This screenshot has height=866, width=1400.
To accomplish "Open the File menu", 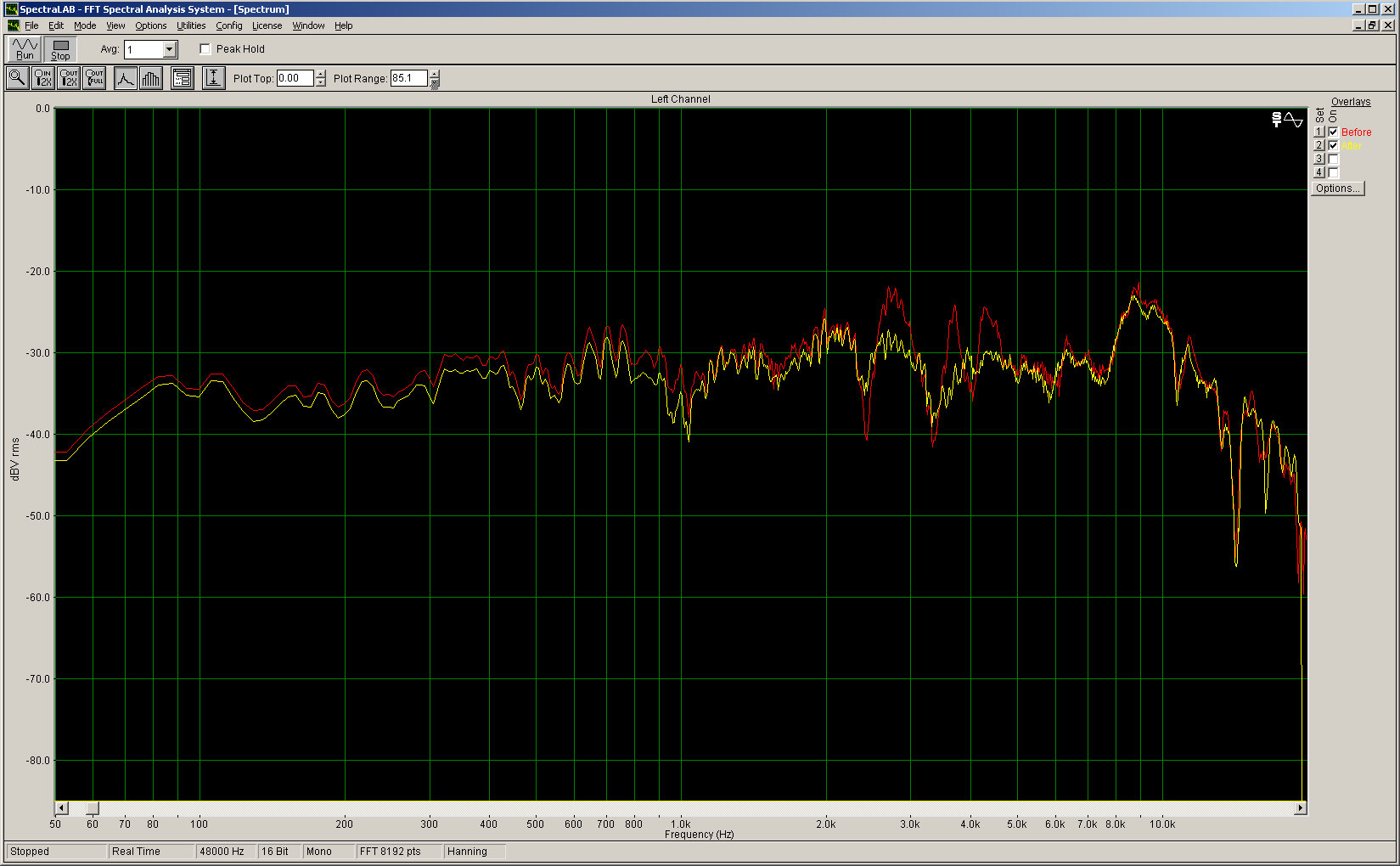I will pyautogui.click(x=31, y=25).
